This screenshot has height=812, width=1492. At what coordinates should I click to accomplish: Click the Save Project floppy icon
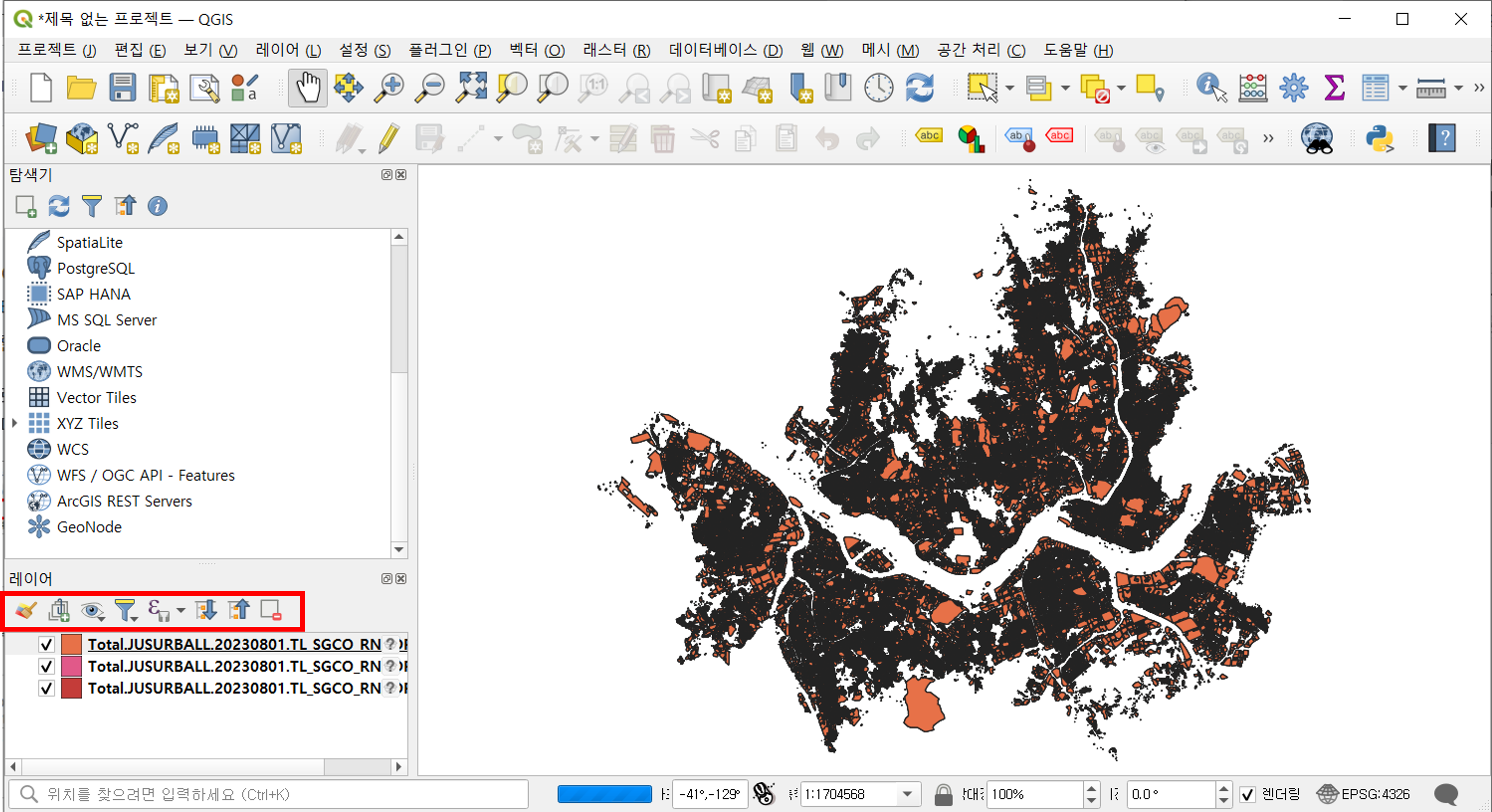tap(122, 88)
